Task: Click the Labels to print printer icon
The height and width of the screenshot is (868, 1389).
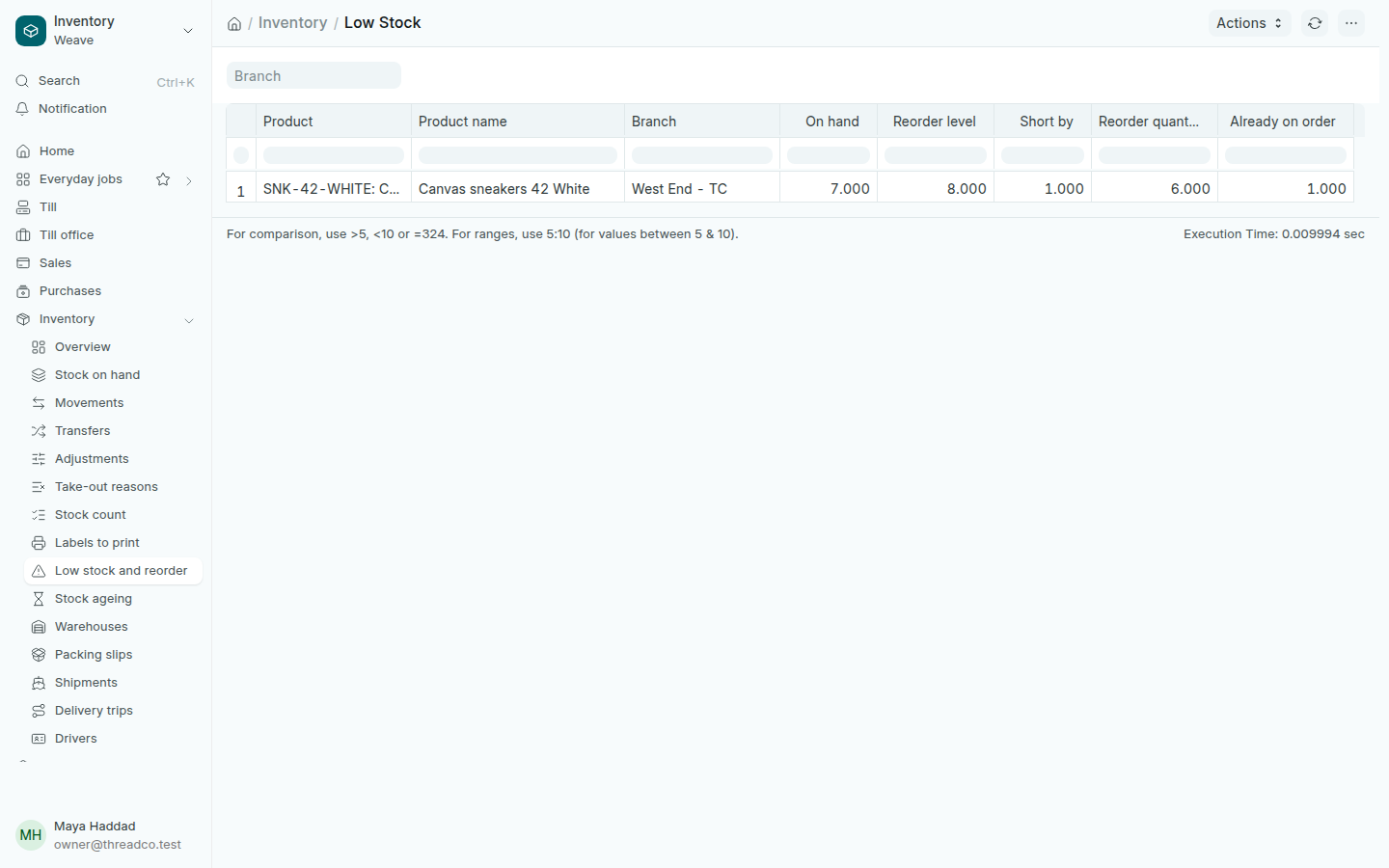Action: [x=39, y=543]
